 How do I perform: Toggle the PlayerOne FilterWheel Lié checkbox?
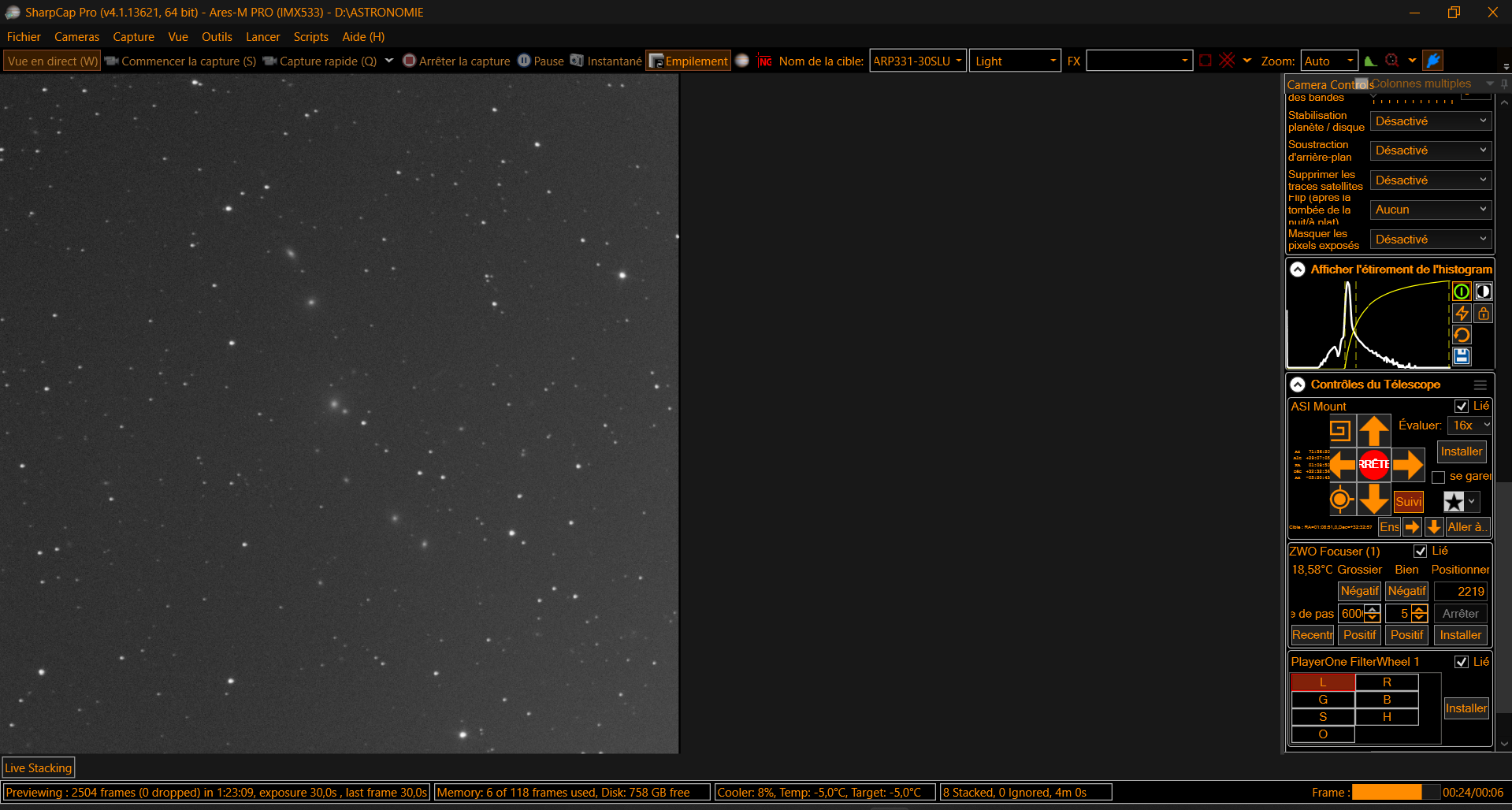[x=1462, y=662]
